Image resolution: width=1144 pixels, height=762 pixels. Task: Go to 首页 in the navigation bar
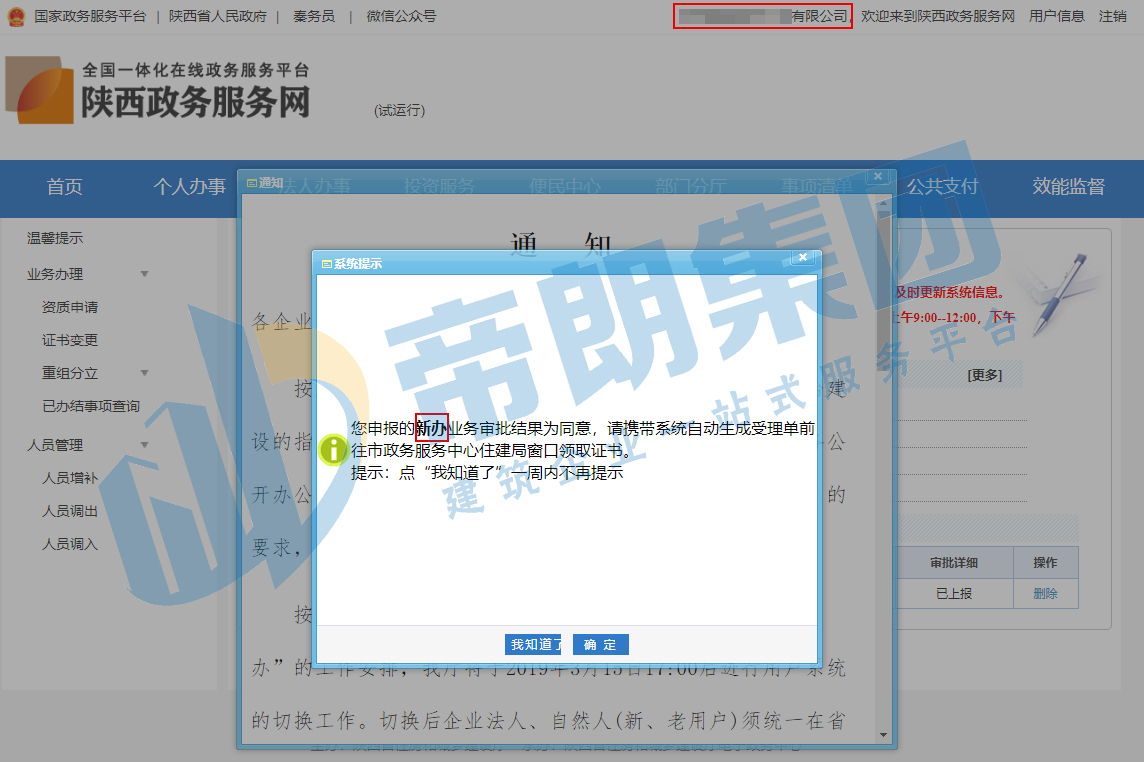[64, 187]
